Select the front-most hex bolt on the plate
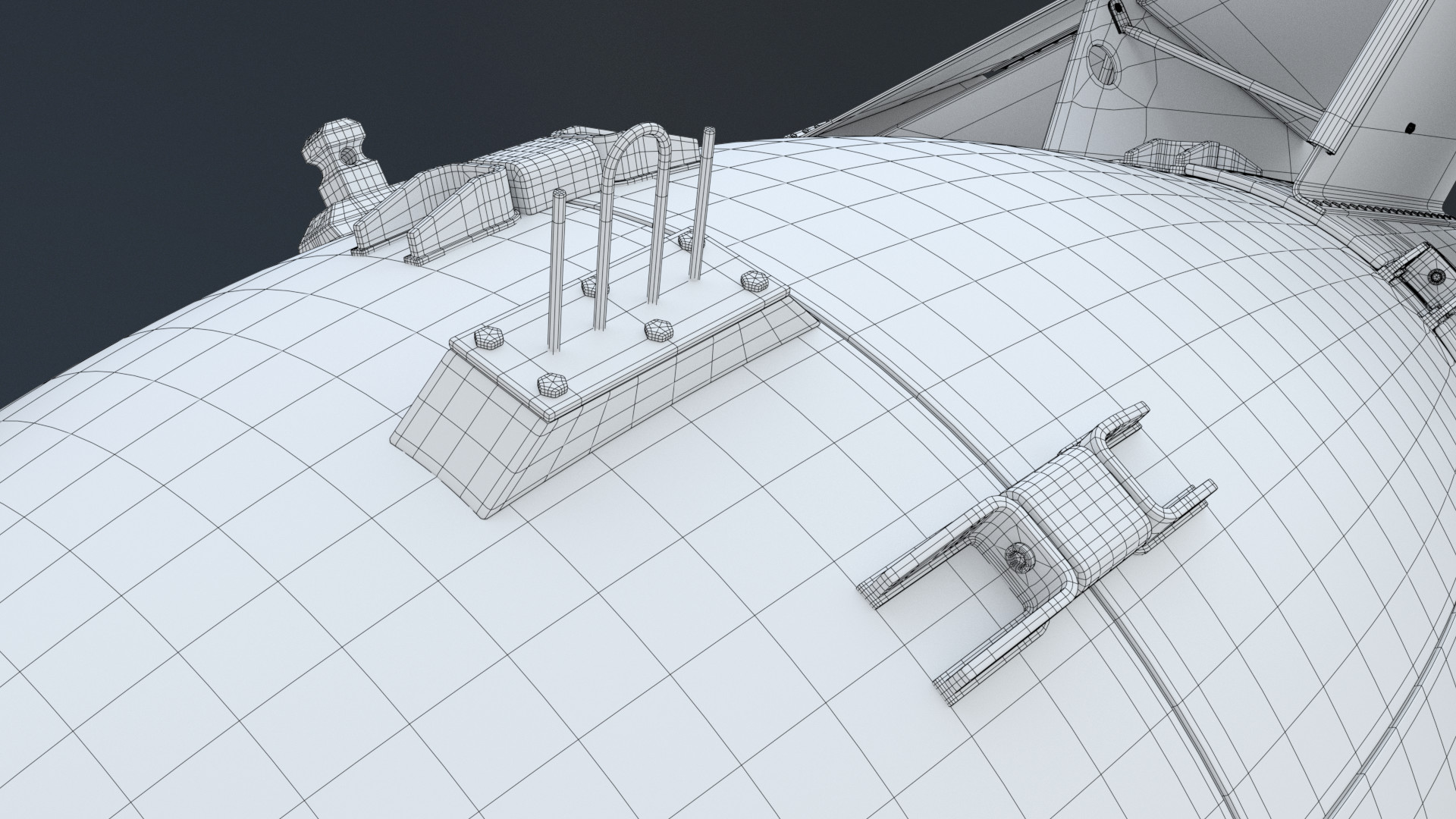Viewport: 1456px width, 819px height. pyautogui.click(x=551, y=385)
